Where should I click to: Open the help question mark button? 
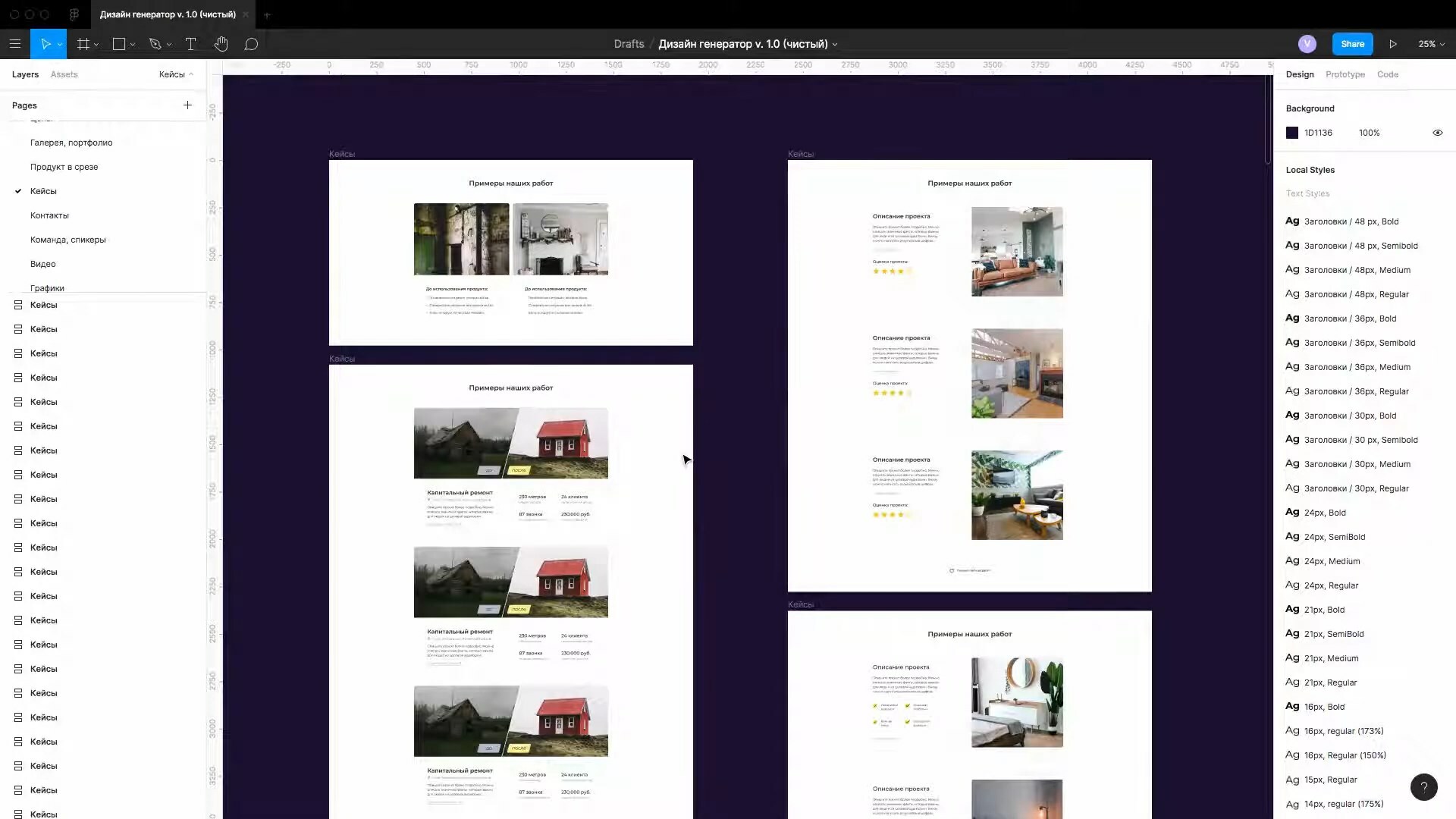pos(1423,786)
